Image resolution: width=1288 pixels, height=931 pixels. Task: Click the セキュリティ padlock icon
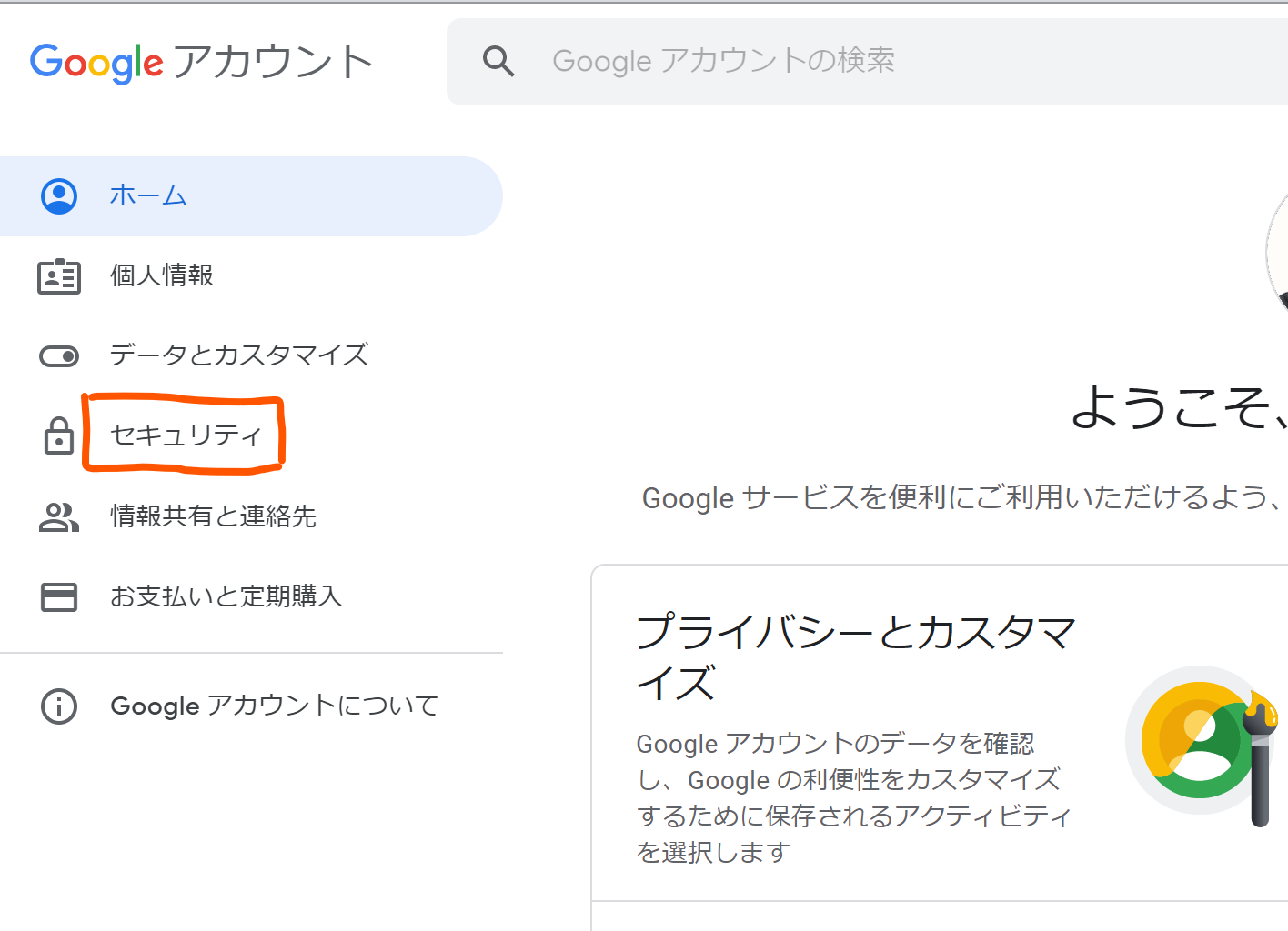pos(59,435)
